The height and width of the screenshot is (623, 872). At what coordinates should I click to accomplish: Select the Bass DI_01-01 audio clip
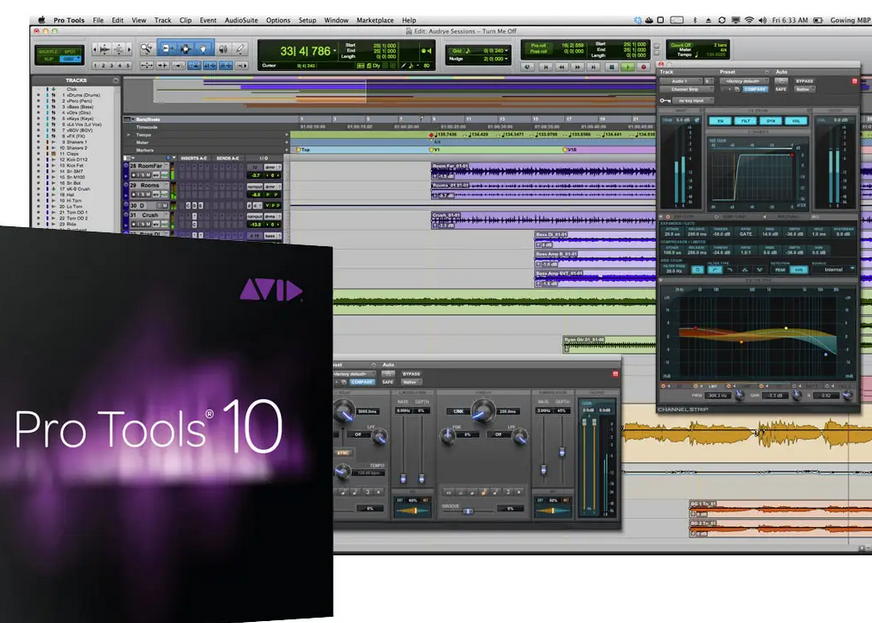(x=595, y=240)
